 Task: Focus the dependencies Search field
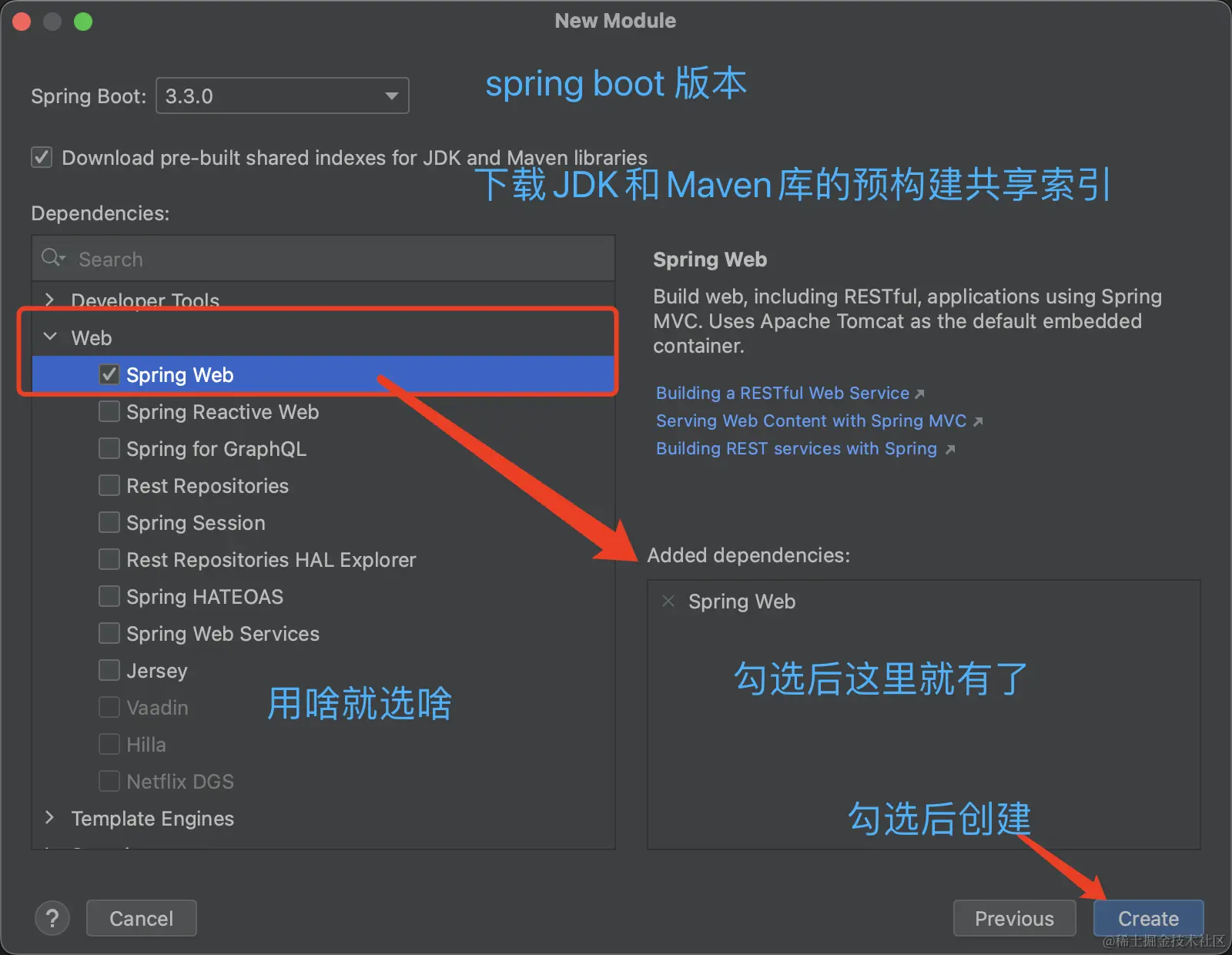point(323,259)
